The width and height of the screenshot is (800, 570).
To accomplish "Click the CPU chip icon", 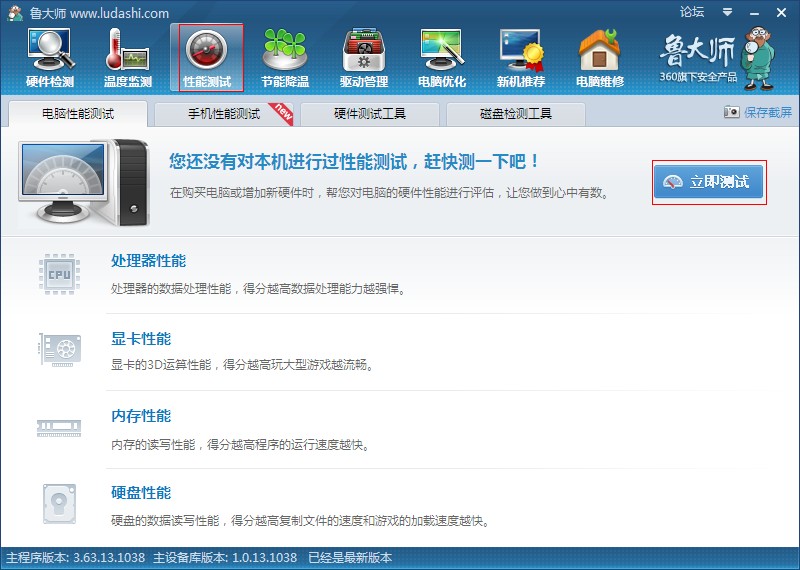I will (59, 274).
